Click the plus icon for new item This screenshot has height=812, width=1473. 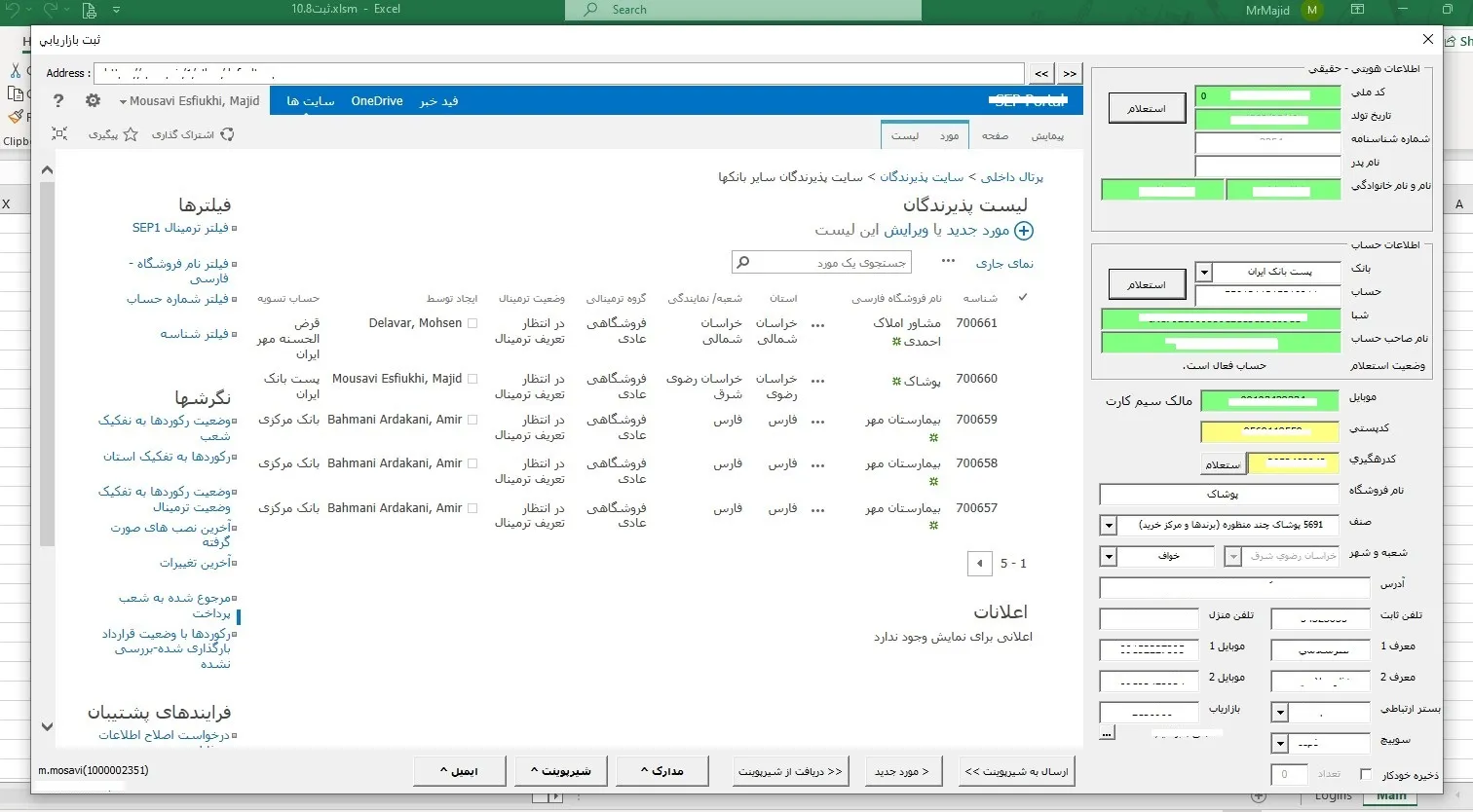coord(1023,231)
